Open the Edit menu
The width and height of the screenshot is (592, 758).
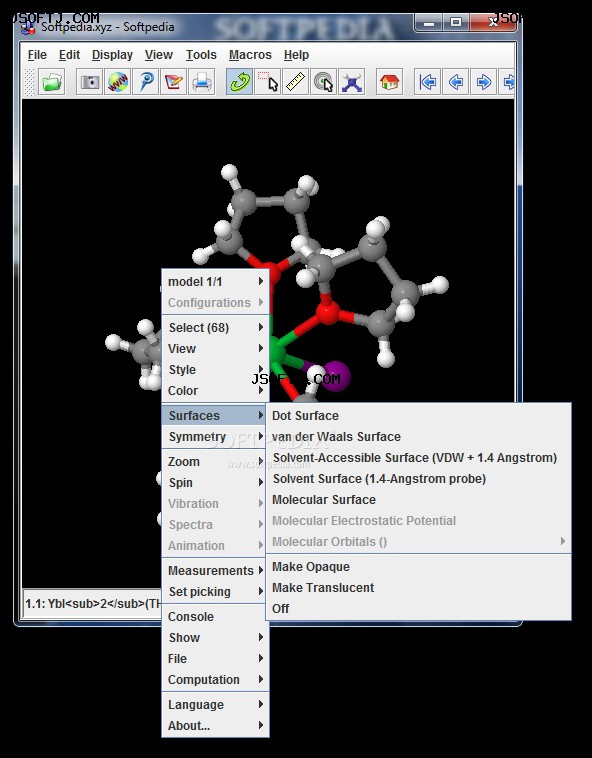[69, 55]
